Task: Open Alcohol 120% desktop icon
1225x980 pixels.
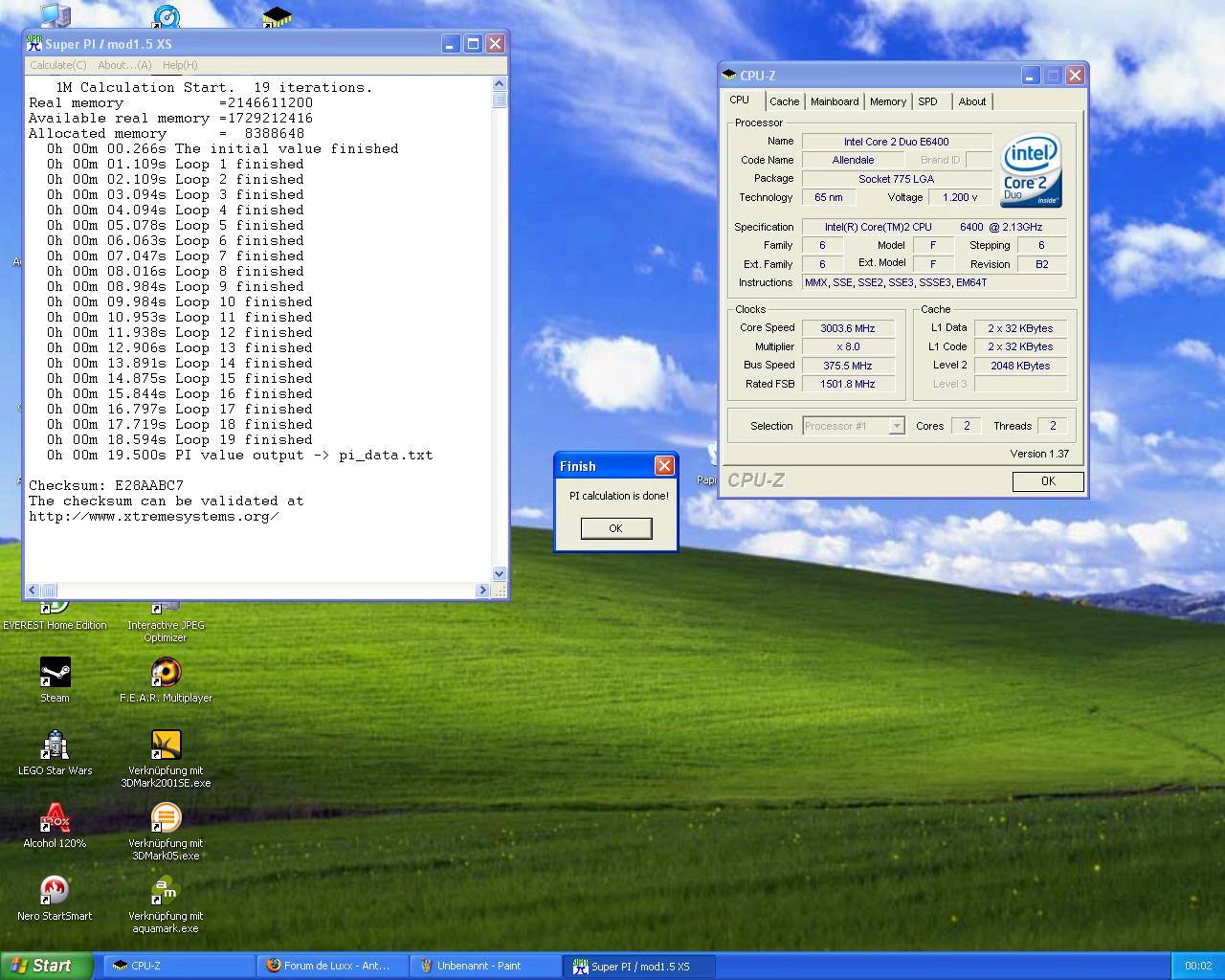Action: 55,817
